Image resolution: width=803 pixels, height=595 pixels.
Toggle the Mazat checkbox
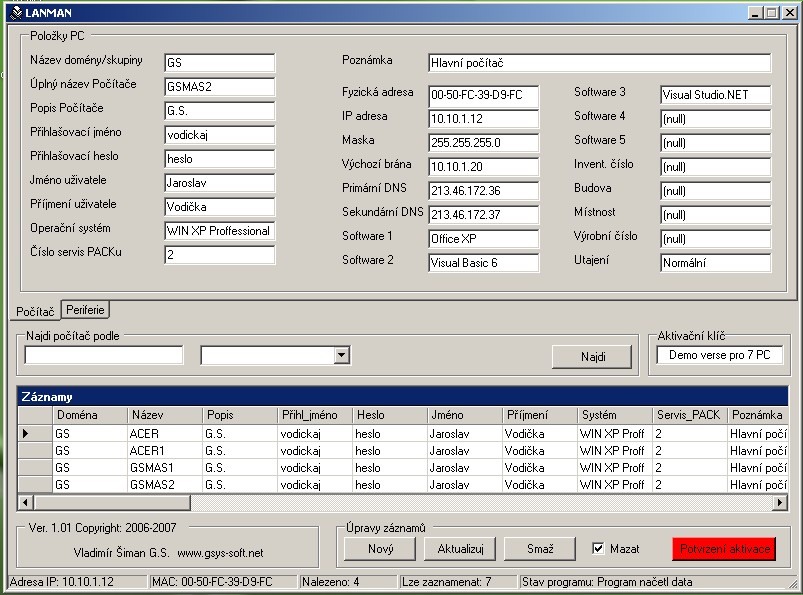pos(598,549)
